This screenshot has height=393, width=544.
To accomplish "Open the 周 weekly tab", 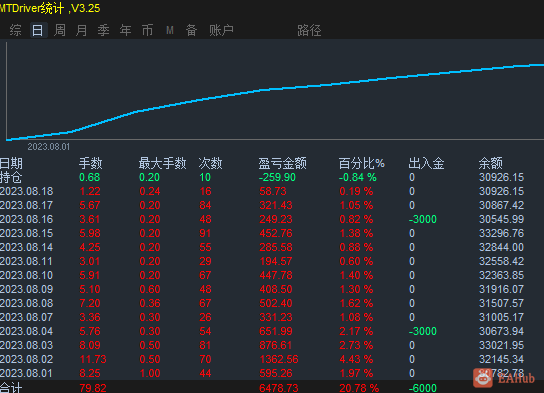I will click(x=60, y=31).
